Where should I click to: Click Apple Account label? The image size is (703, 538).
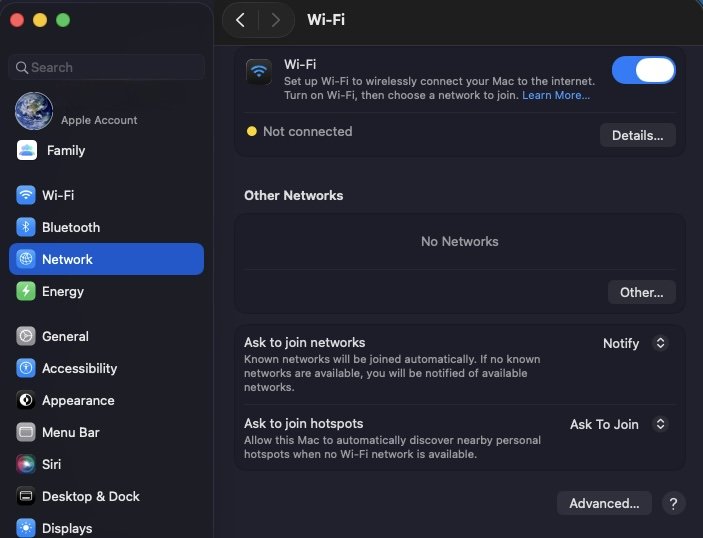pos(99,120)
